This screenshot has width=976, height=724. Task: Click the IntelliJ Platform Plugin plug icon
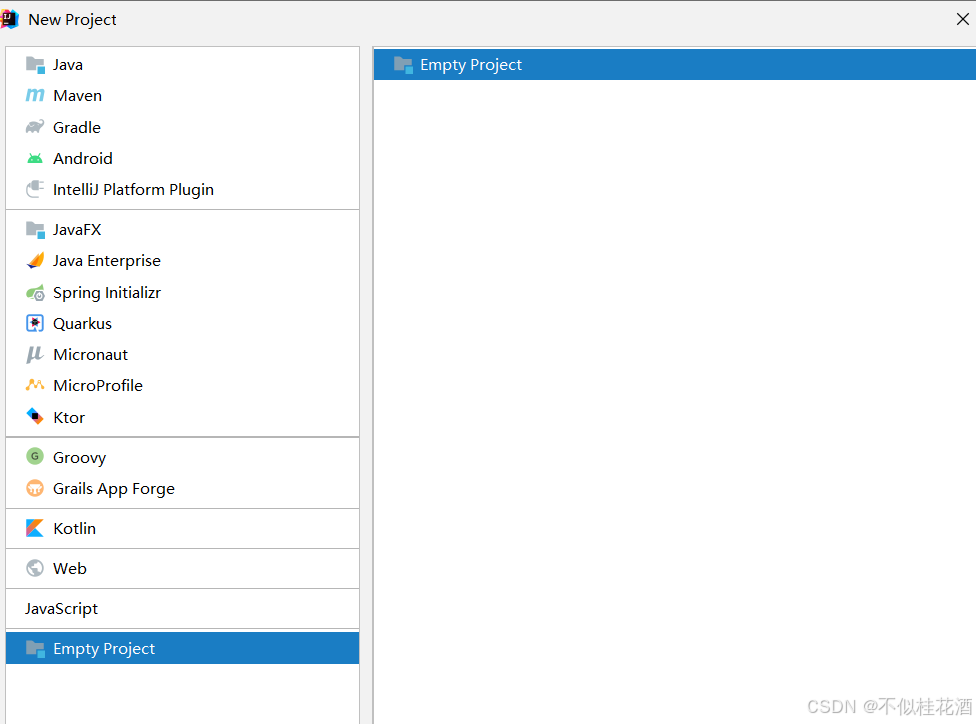pos(35,189)
